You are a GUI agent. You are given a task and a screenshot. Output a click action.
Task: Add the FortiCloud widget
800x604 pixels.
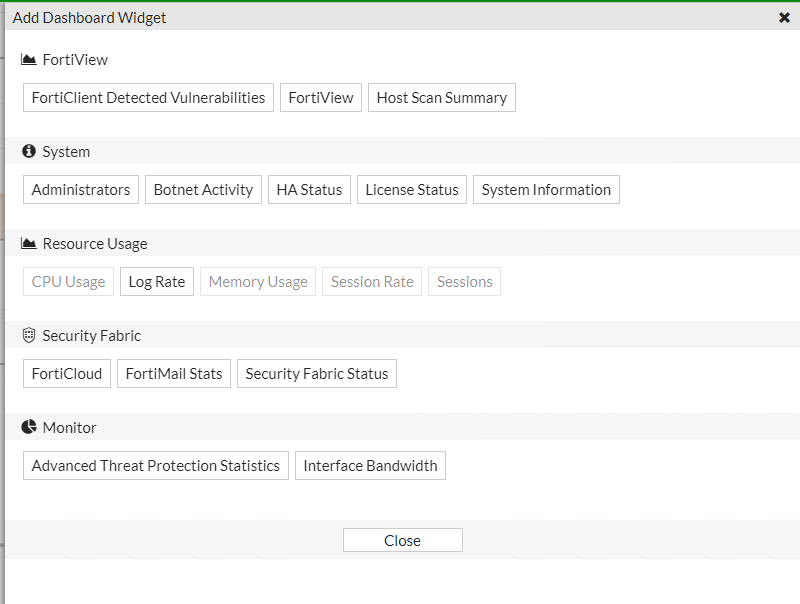pos(67,373)
